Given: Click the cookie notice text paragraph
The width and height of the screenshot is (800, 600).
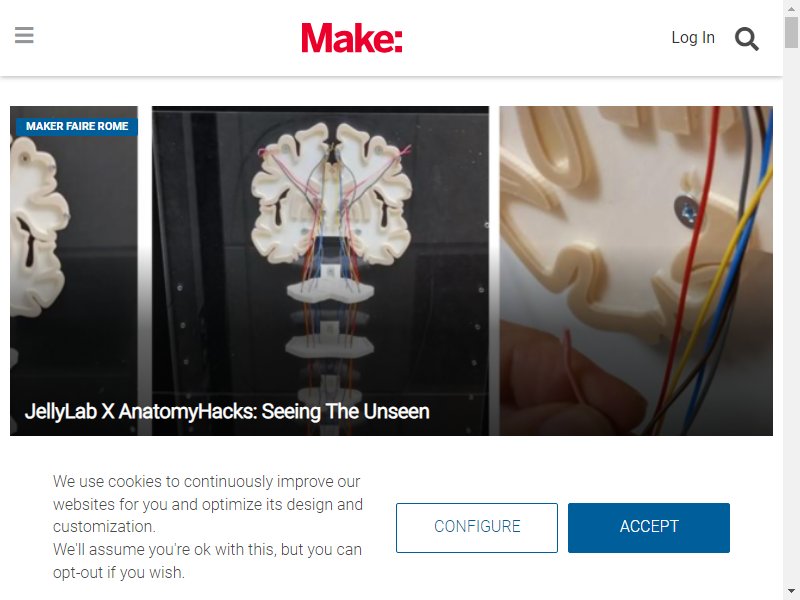Looking at the screenshot, I should (208, 527).
